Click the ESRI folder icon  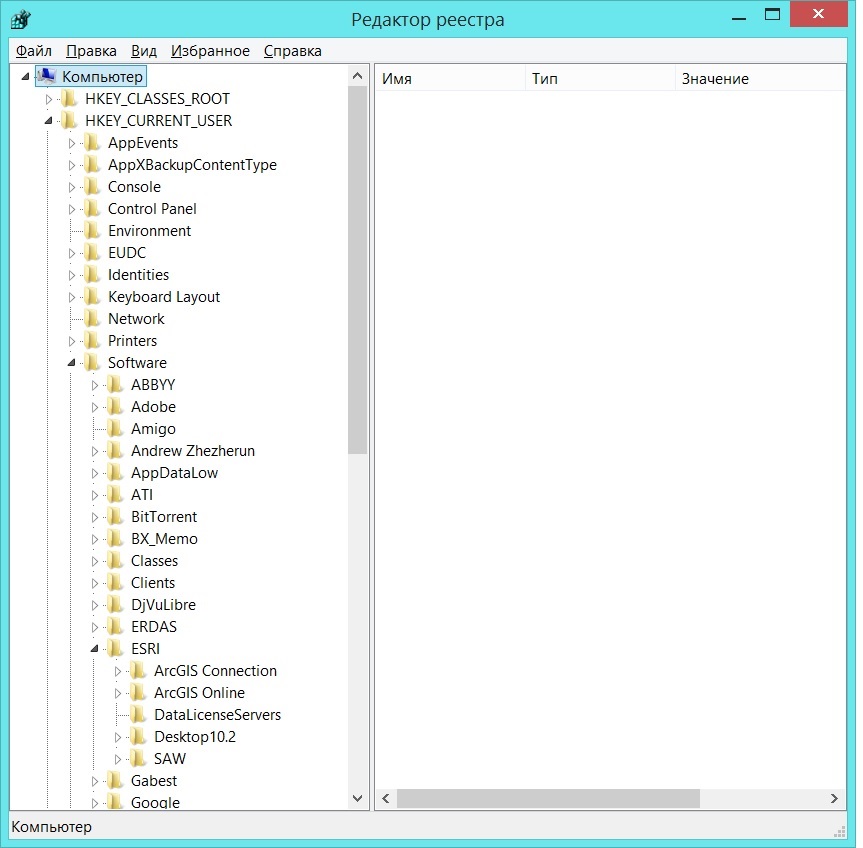point(116,649)
